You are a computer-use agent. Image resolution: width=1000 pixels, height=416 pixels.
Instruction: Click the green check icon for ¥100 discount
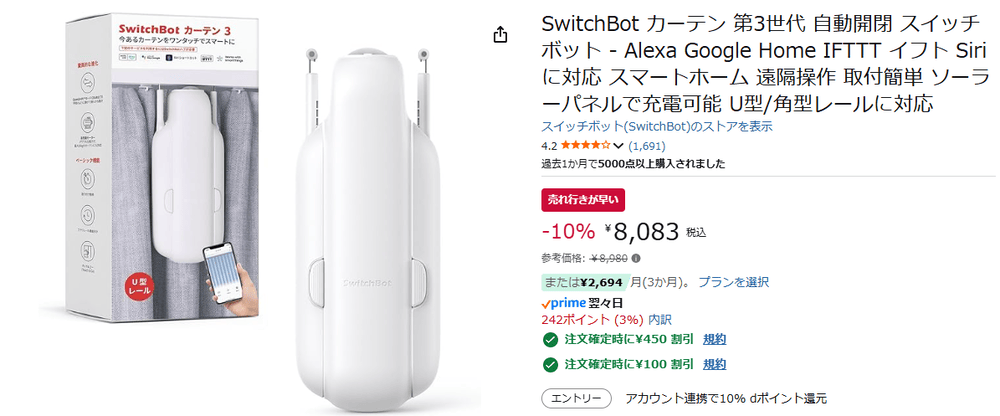point(549,364)
